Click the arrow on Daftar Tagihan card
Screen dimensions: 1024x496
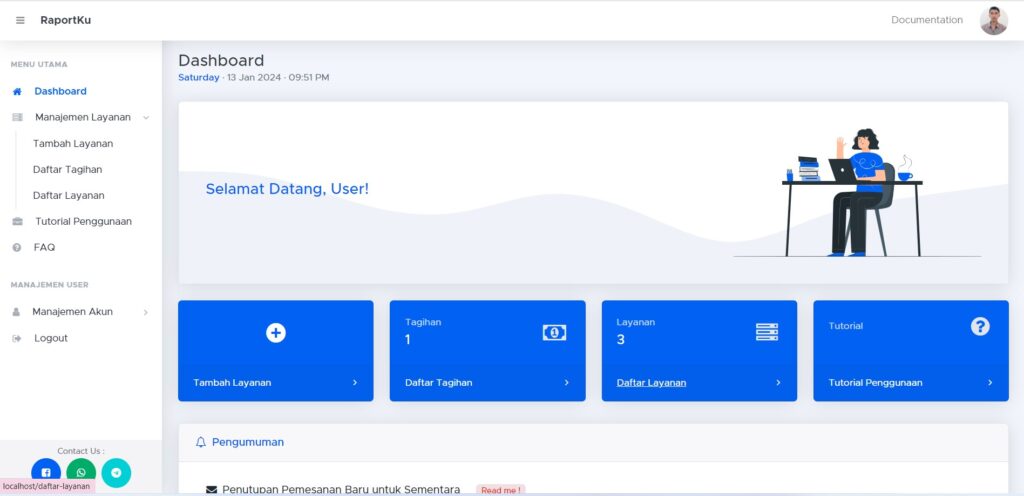[566, 383]
